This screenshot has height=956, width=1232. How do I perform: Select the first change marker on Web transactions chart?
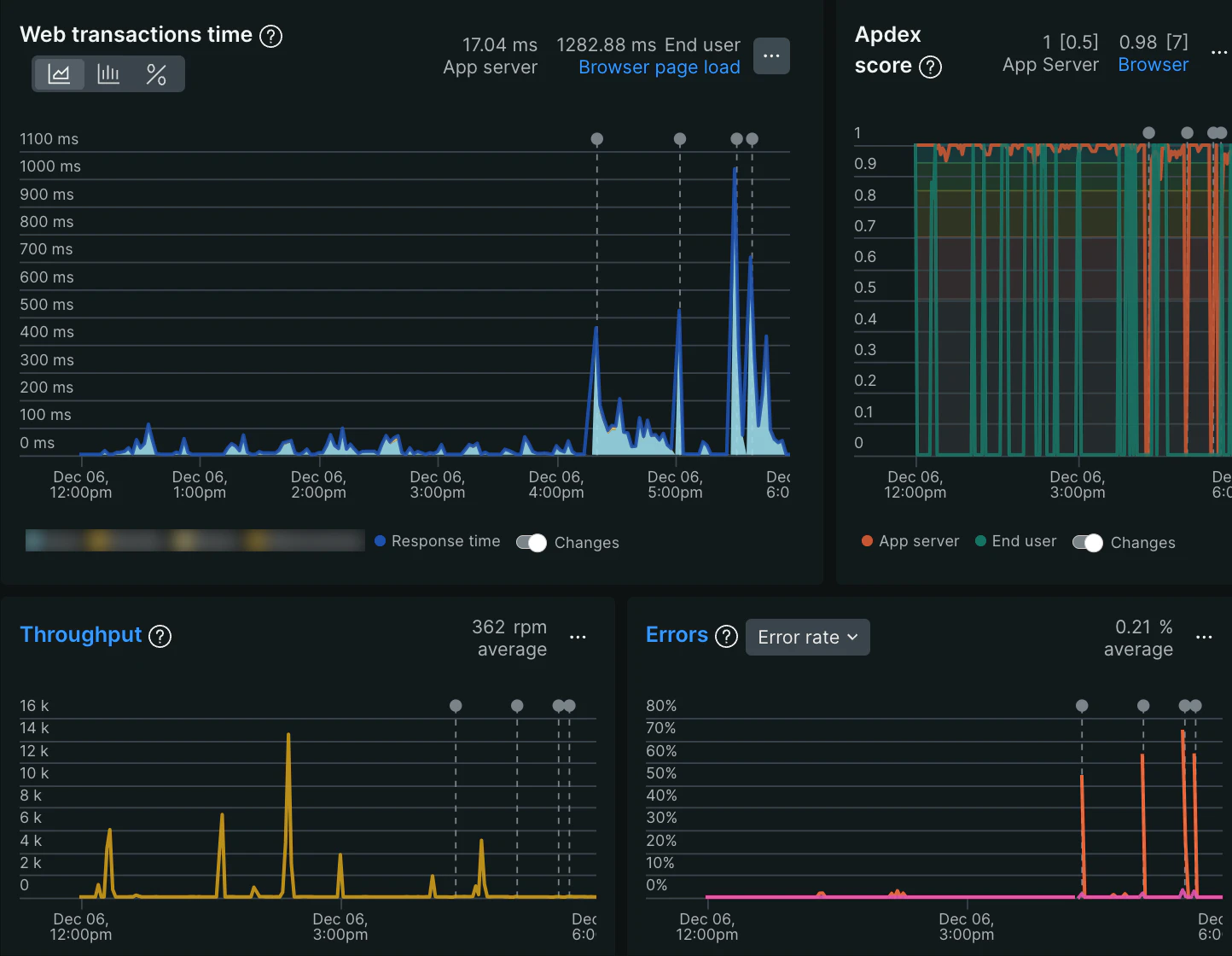point(597,139)
